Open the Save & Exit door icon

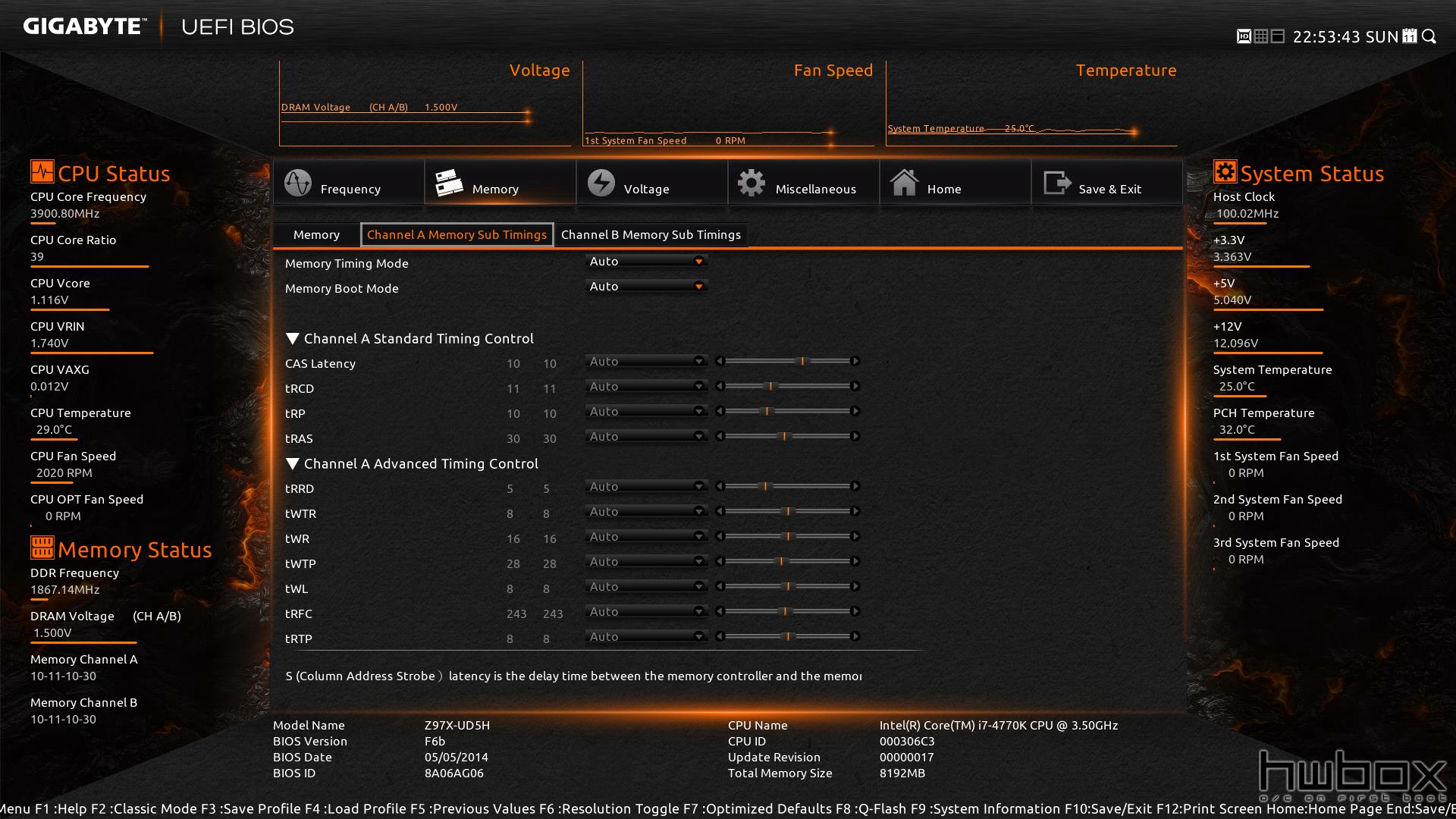1057,183
